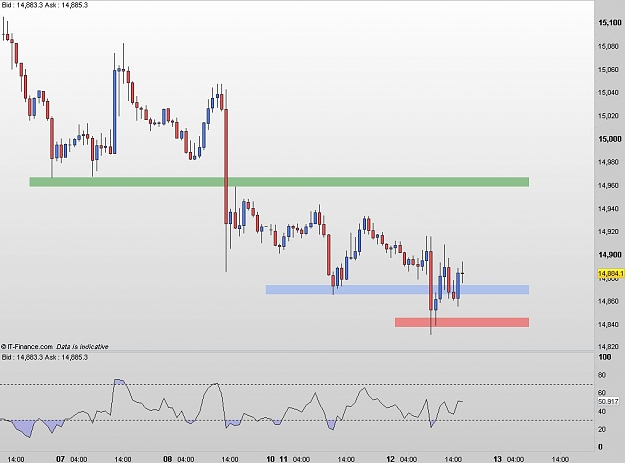Screen dimensions: 625x463
Task: Click the 15,080 price axis label
Action: (x=608, y=47)
